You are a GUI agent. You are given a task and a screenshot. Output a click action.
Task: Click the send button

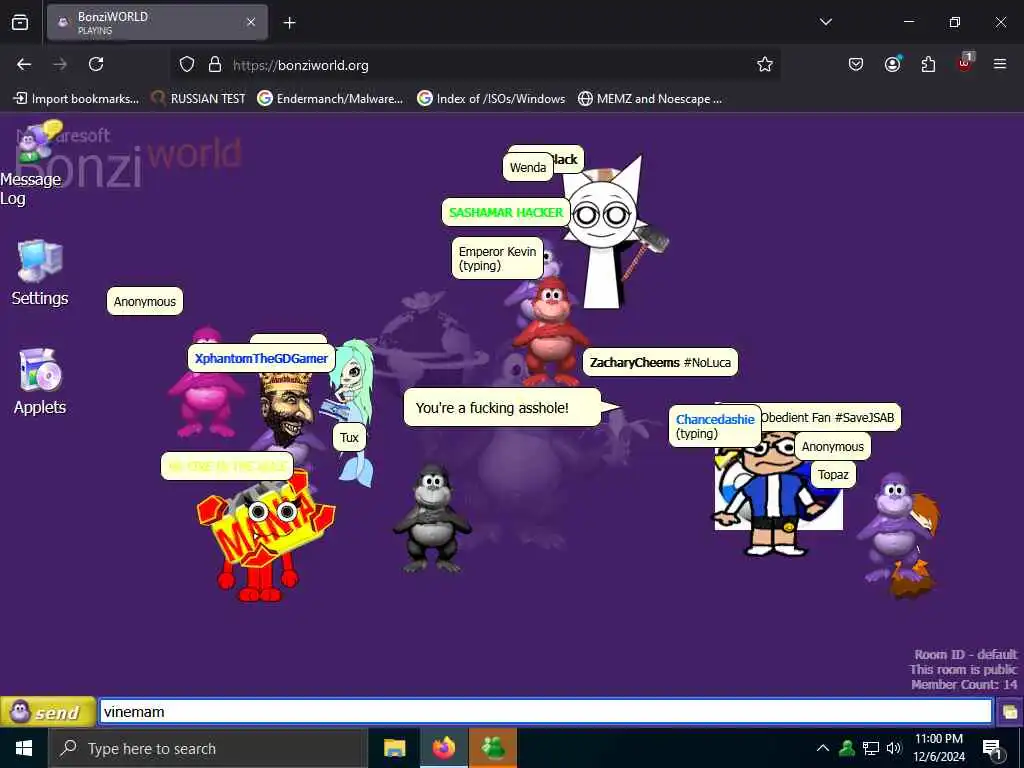tap(48, 712)
